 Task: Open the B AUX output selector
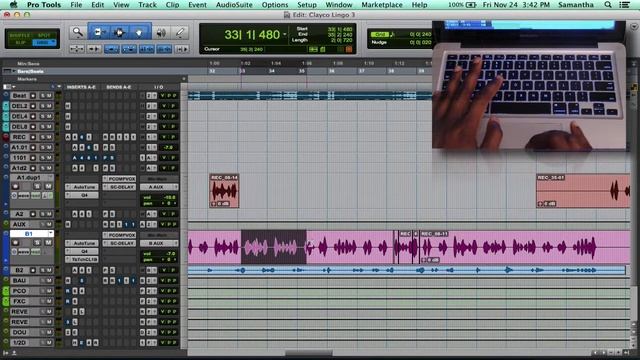click(159, 243)
